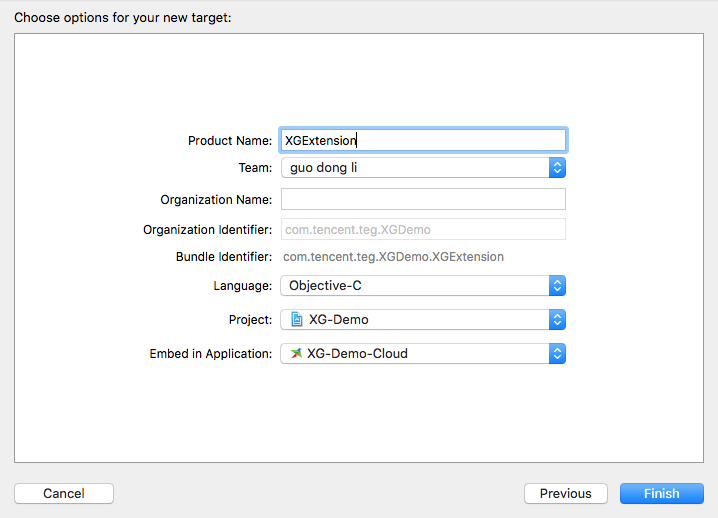The width and height of the screenshot is (718, 518).
Task: Click the XG-Demo-Cloud app icon
Action: [x=296, y=353]
